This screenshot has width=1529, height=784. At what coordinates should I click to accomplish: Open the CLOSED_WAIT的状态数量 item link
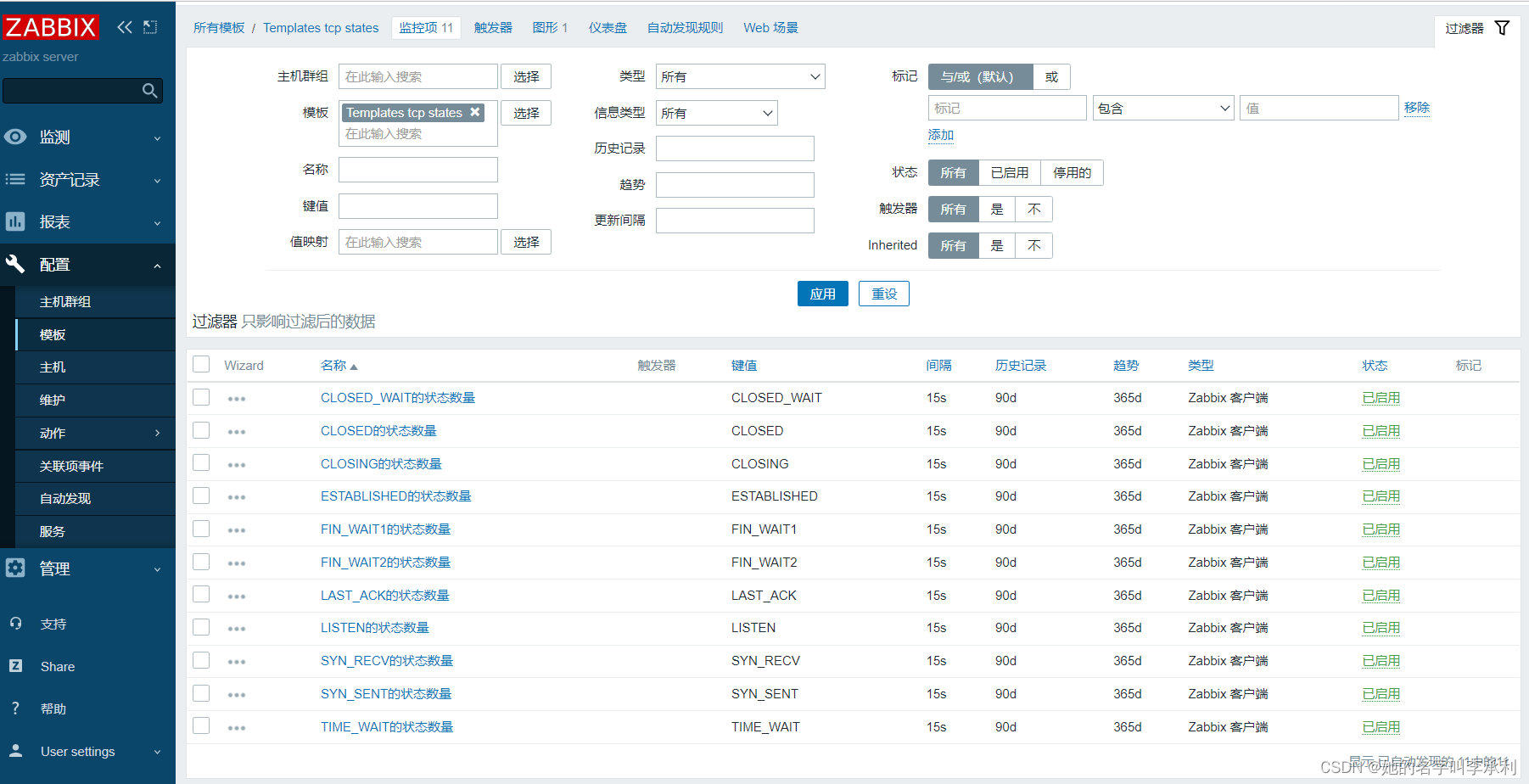click(x=397, y=397)
